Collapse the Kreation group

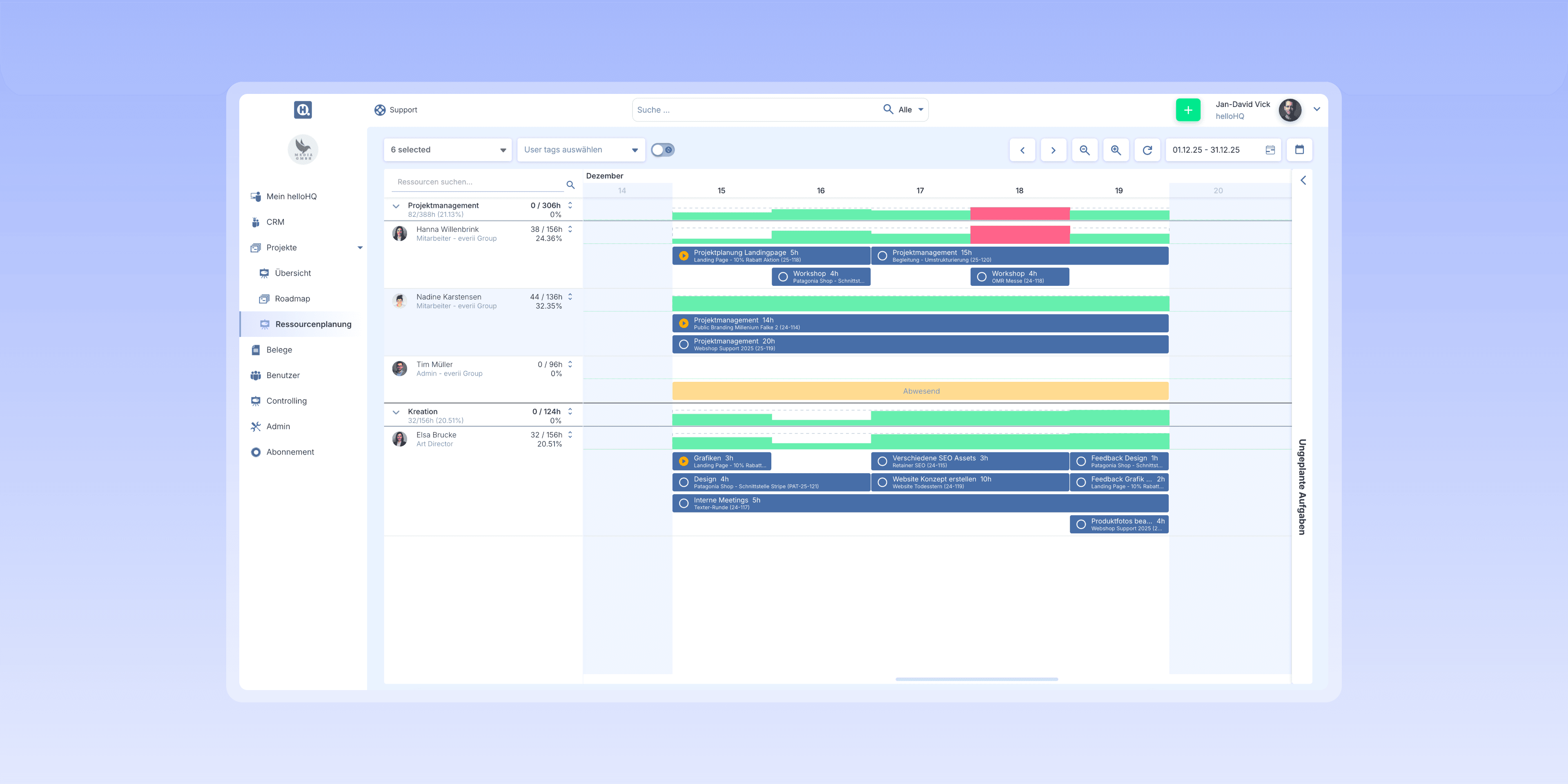396,412
